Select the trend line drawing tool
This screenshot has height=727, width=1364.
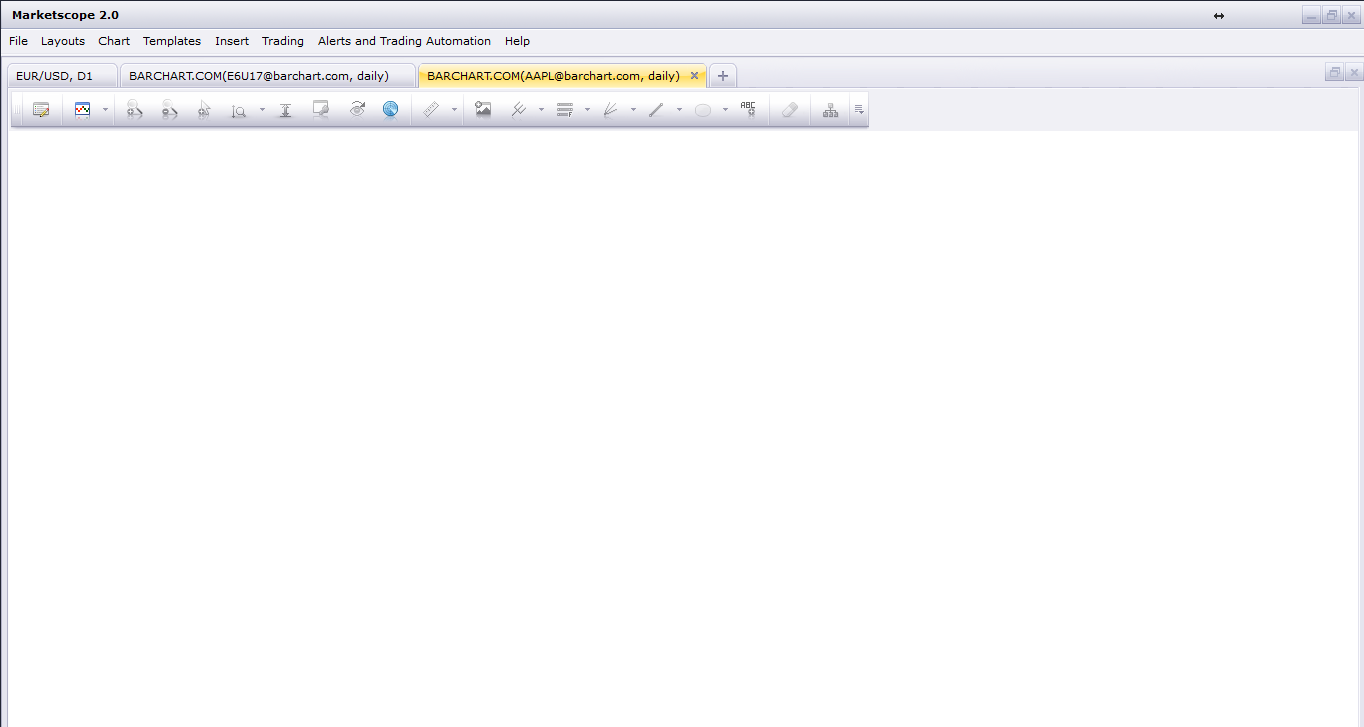657,110
